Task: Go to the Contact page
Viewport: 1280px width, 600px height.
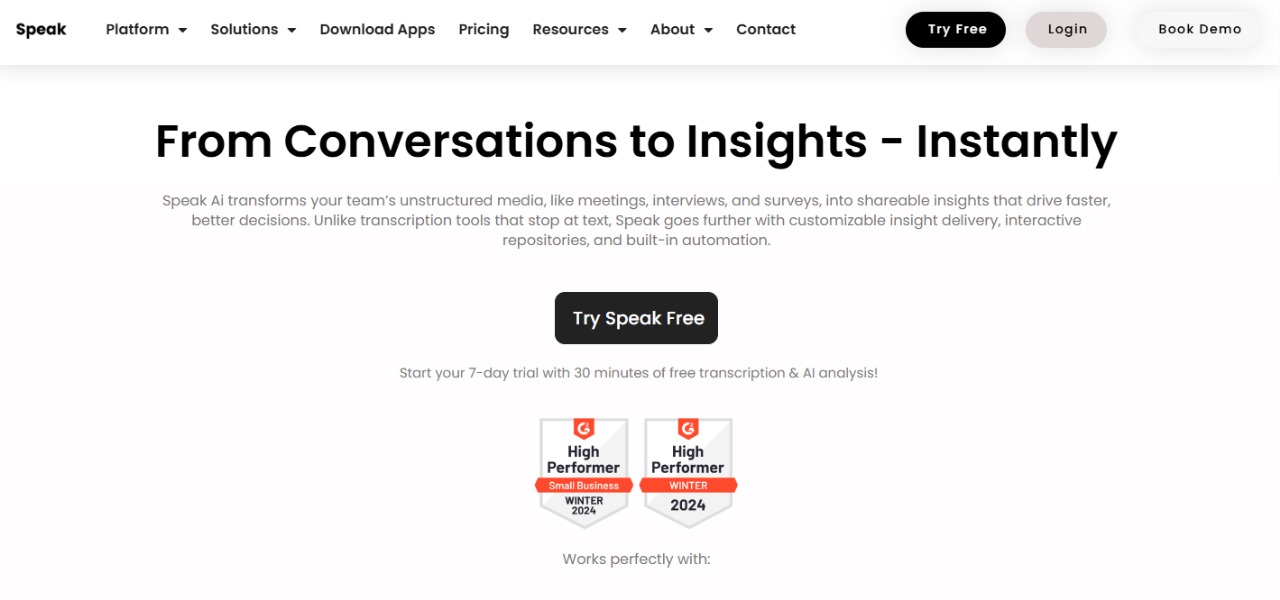Action: coord(766,29)
